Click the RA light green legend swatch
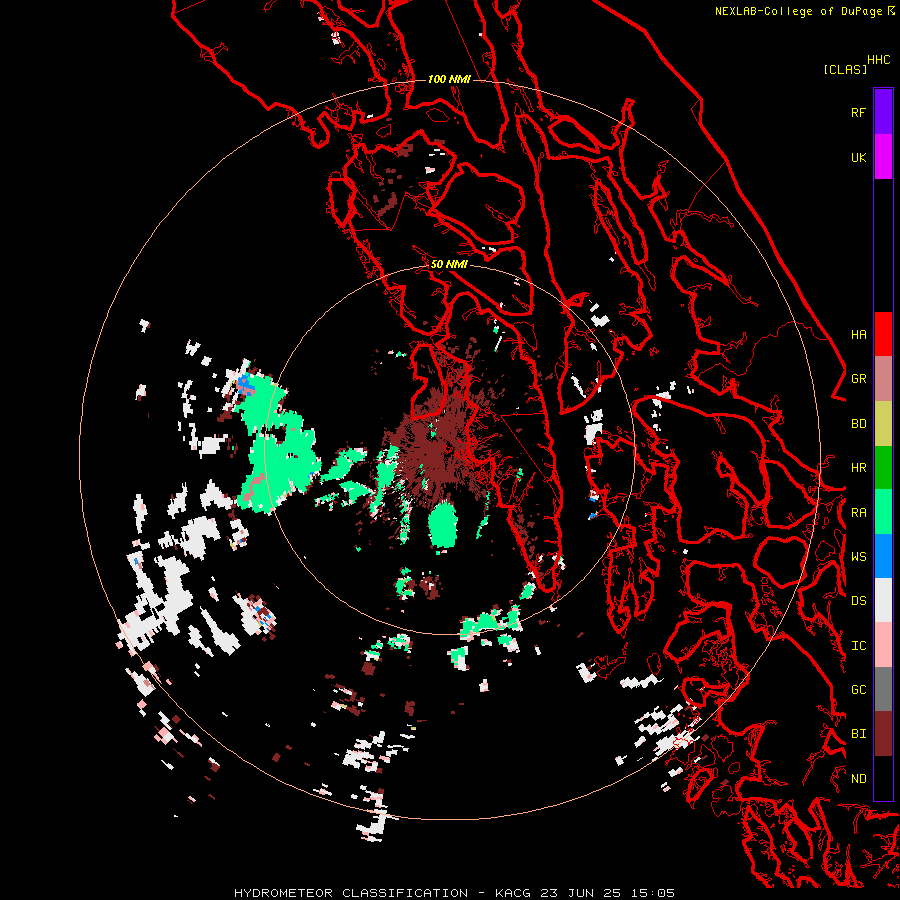The width and height of the screenshot is (900, 900). tap(883, 512)
